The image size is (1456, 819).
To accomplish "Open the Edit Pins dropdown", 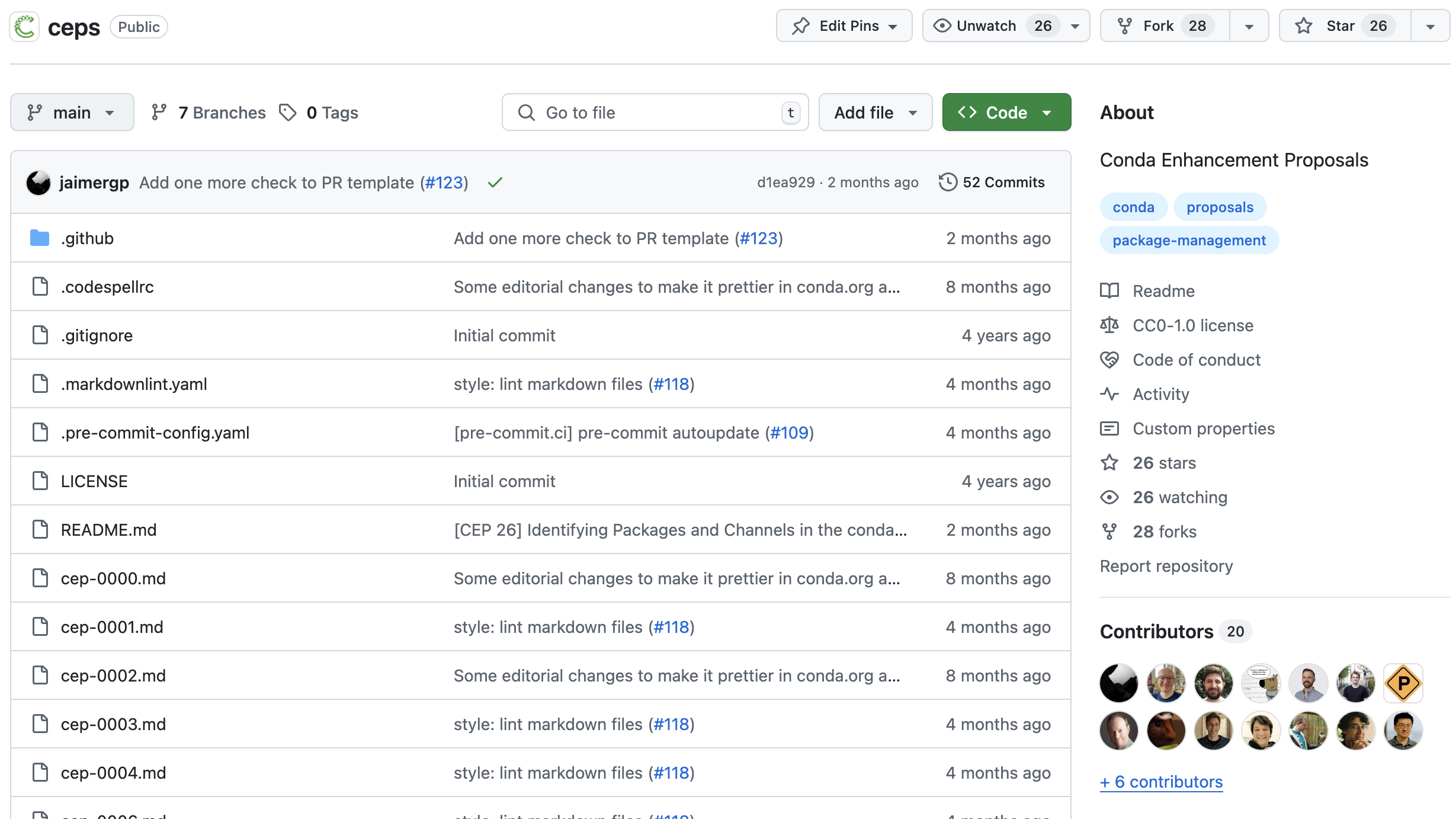I will (x=844, y=26).
